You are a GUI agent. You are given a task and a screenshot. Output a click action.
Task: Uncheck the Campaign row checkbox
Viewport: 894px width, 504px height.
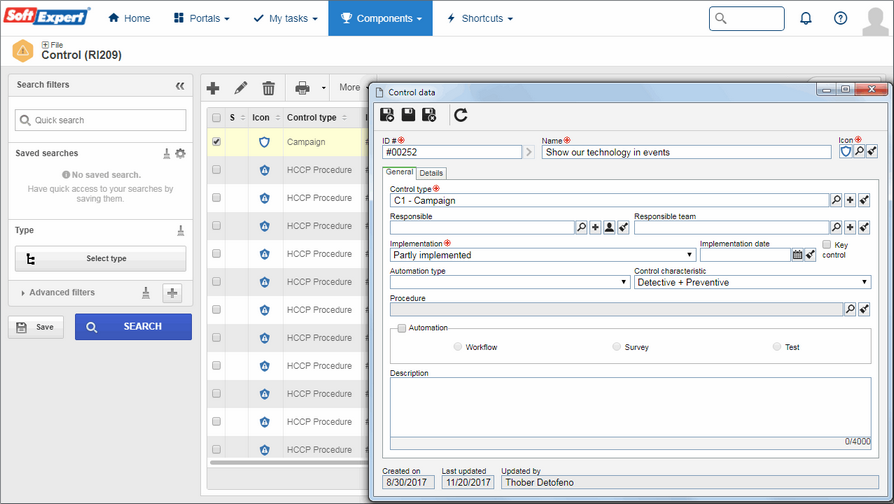click(216, 141)
